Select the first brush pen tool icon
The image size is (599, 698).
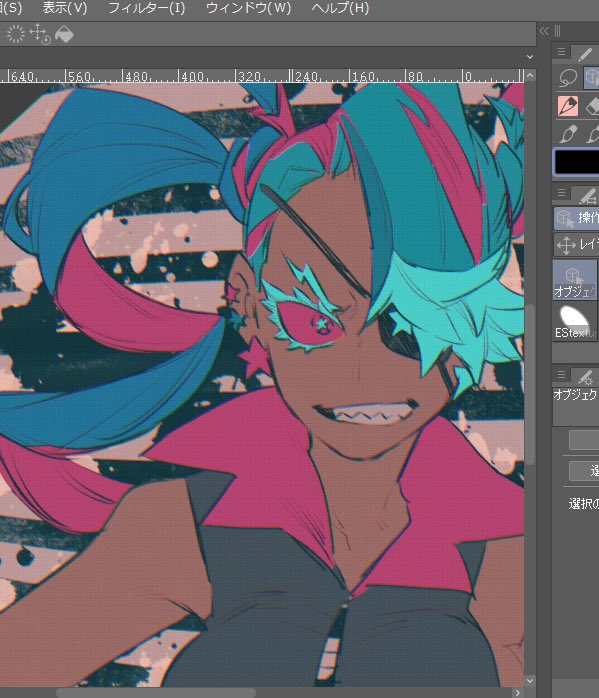[568, 134]
